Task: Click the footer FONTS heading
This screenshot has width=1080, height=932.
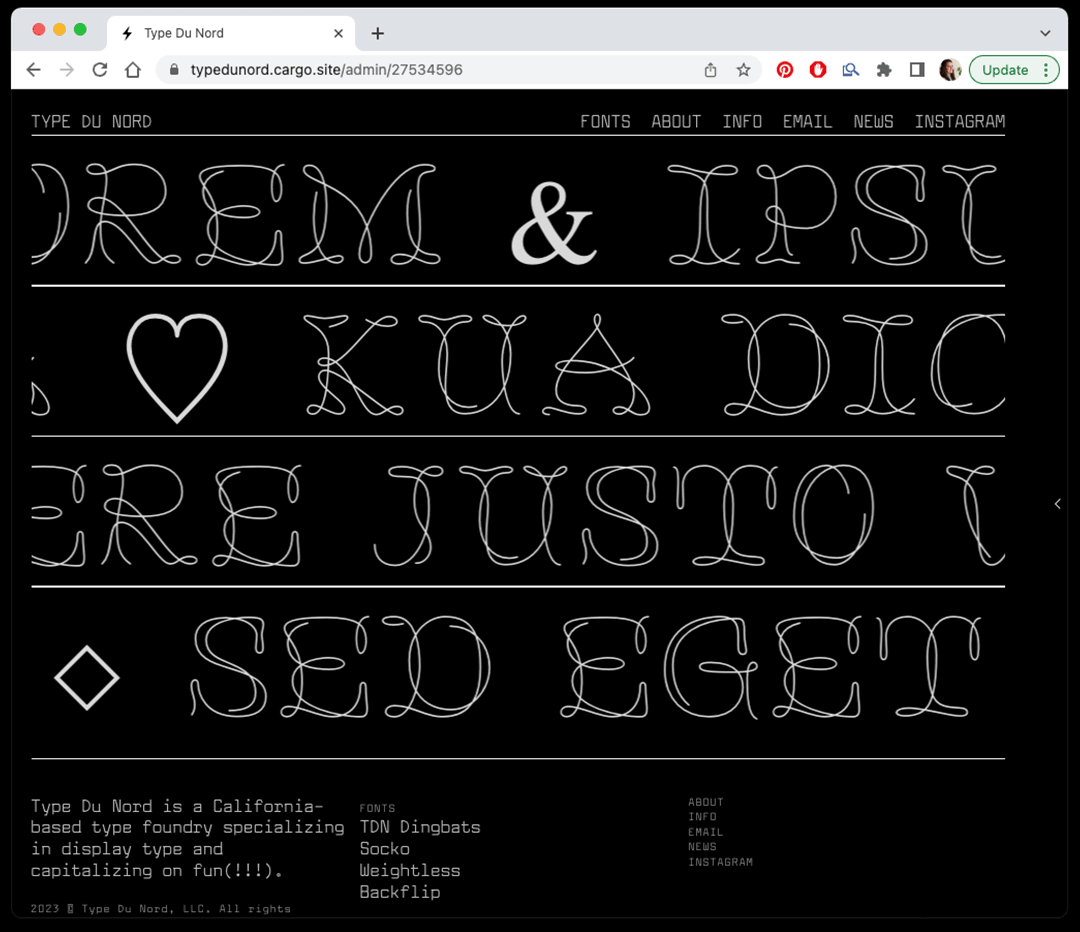Action: [377, 808]
